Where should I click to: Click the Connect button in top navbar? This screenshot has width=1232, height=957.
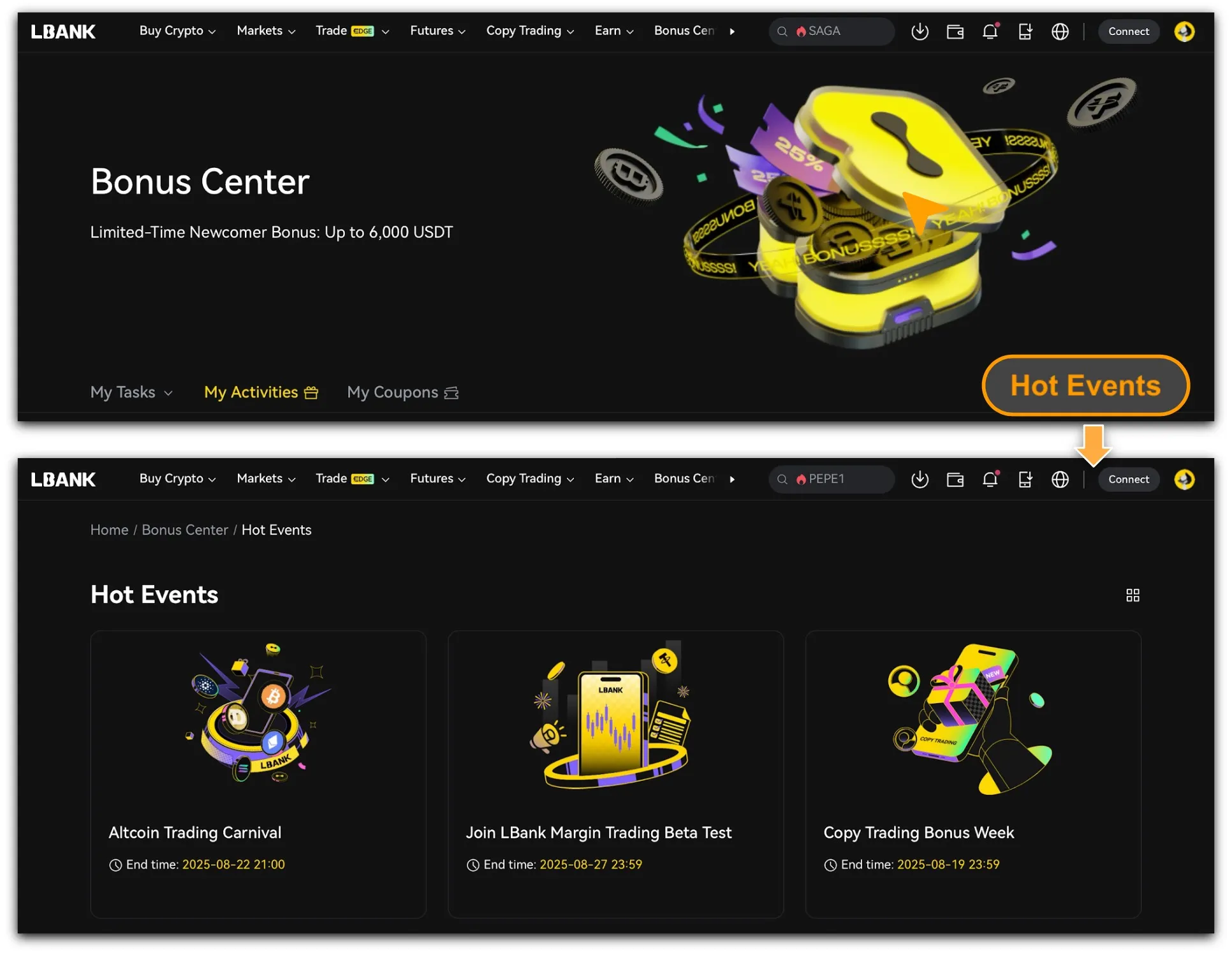point(1128,31)
